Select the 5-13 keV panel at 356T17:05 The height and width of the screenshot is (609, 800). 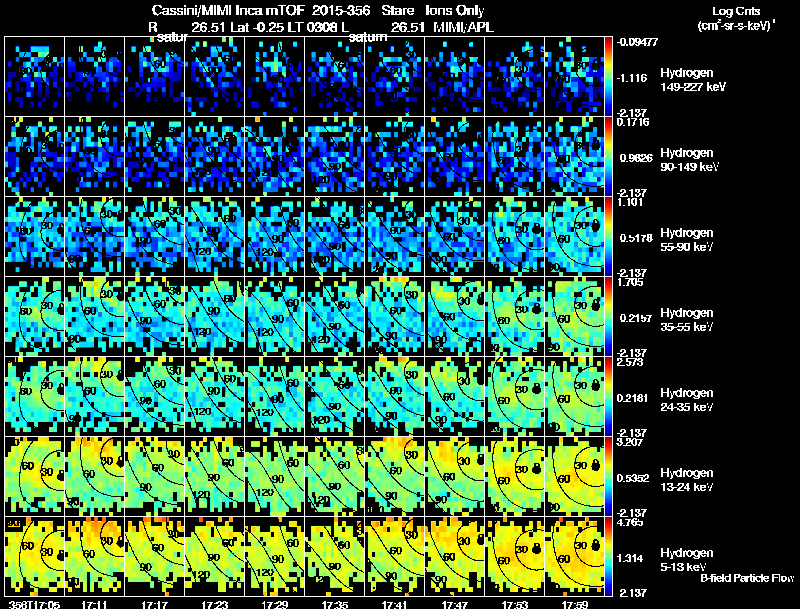(x=35, y=557)
